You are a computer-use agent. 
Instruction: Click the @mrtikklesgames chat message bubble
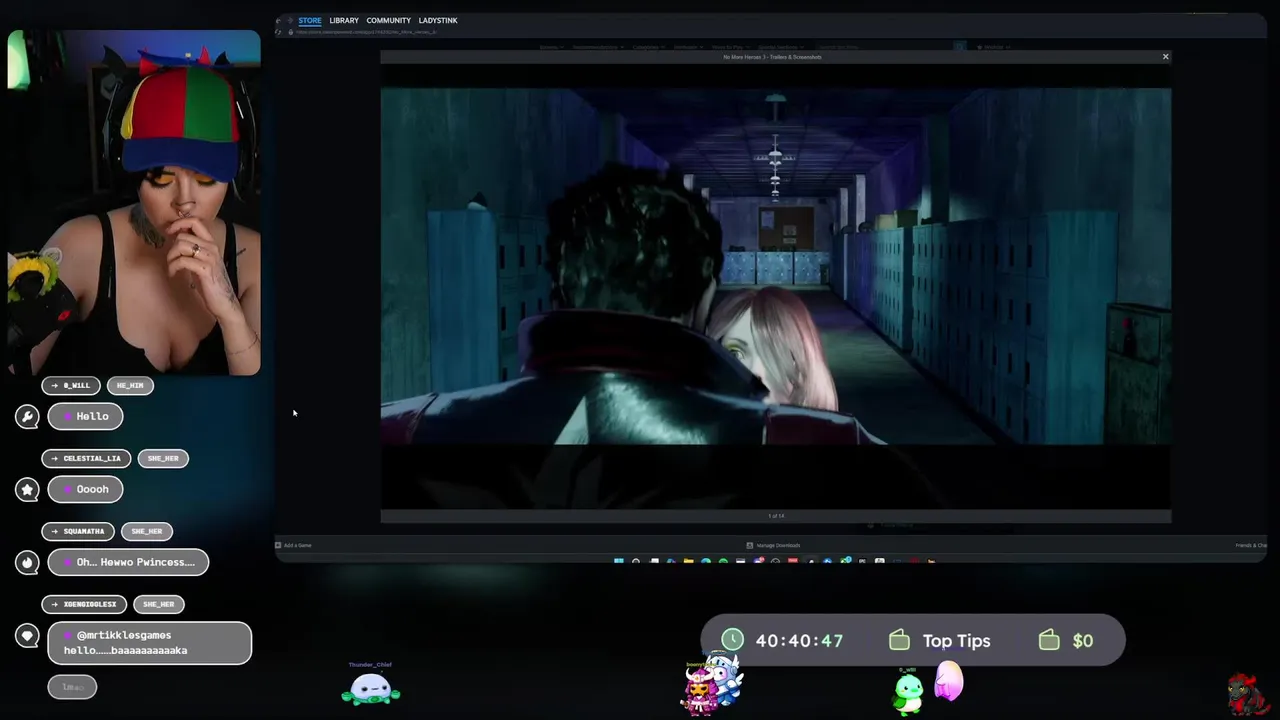point(150,643)
